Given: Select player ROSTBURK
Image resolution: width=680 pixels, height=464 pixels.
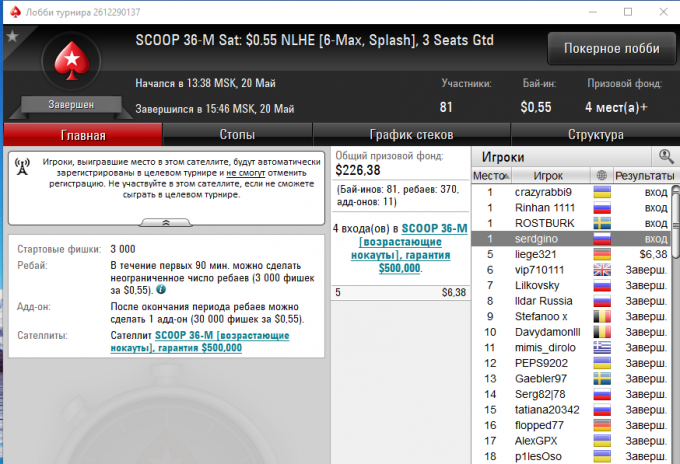Looking at the screenshot, I should pos(571,223).
